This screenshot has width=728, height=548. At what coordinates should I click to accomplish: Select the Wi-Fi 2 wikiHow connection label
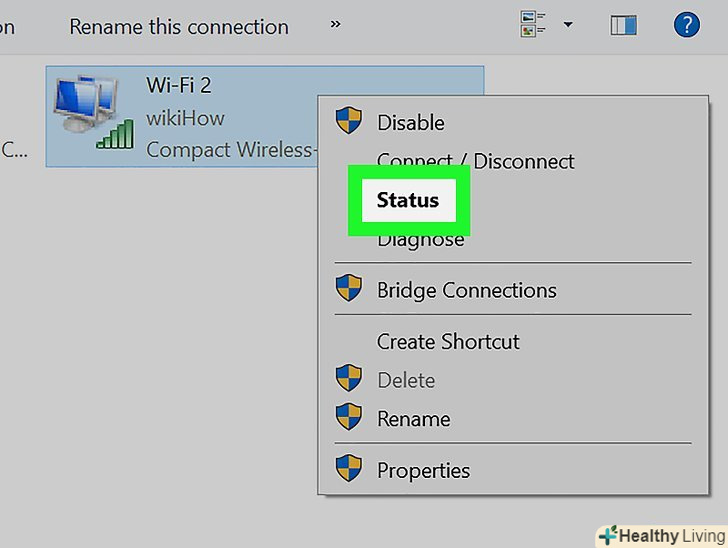tap(185, 117)
